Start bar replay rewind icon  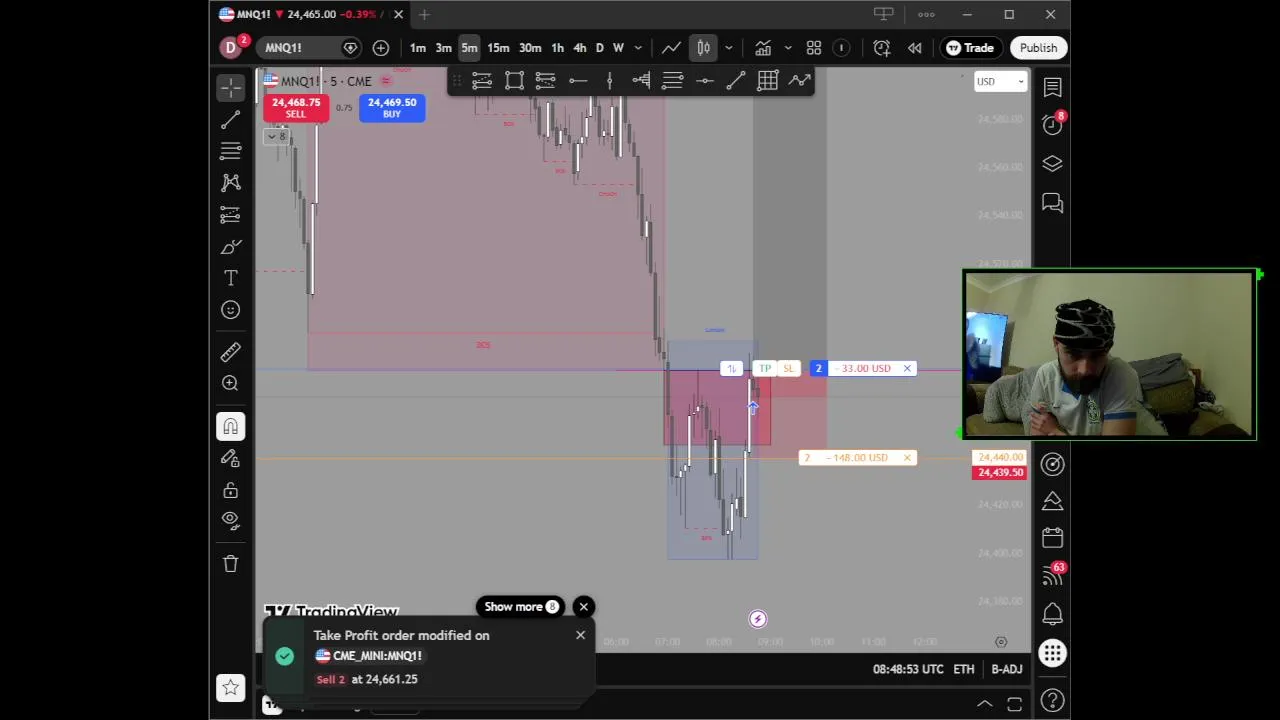pyautogui.click(x=914, y=48)
